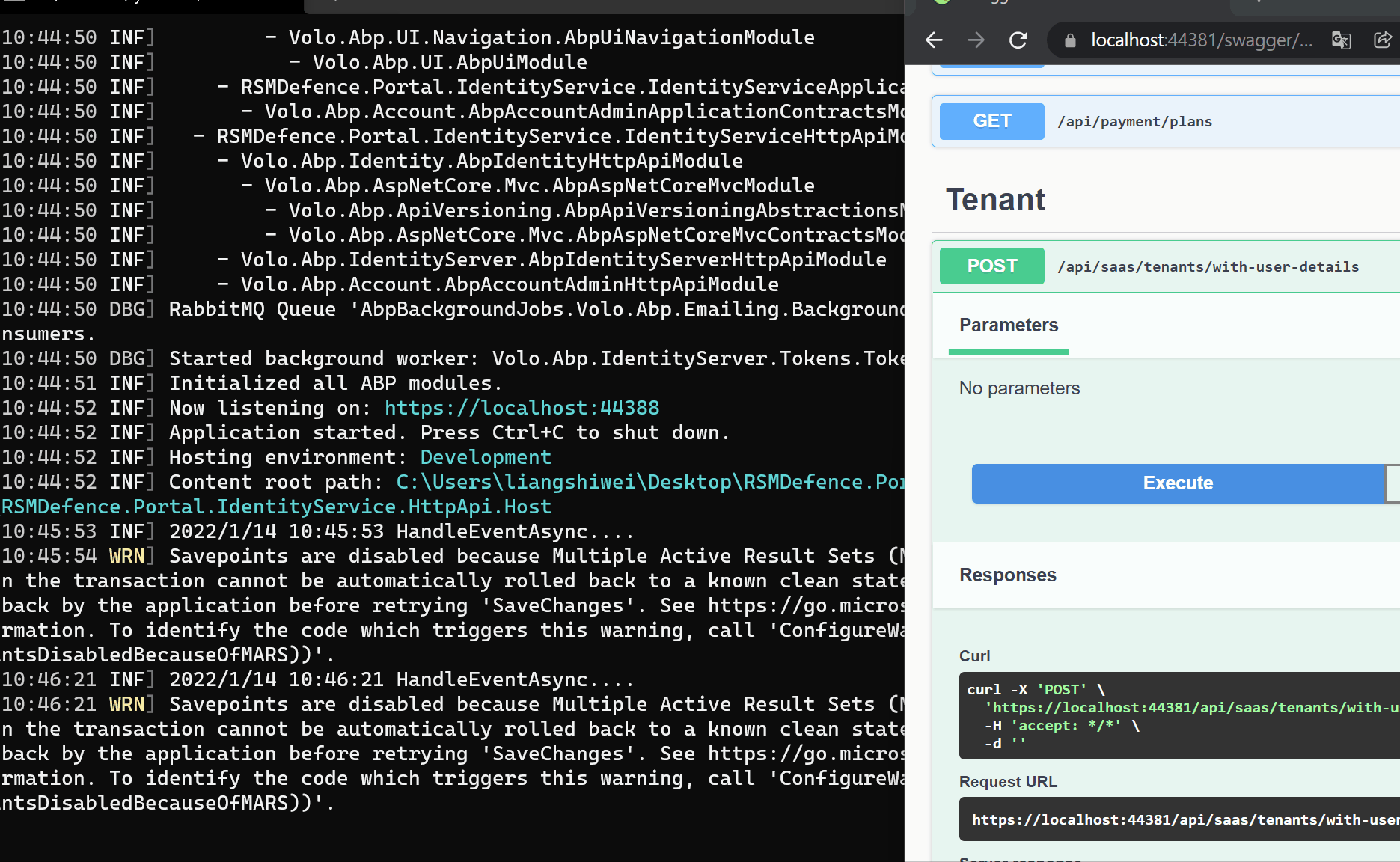1400x862 pixels.
Task: Reload the Swagger page
Action: point(1018,40)
